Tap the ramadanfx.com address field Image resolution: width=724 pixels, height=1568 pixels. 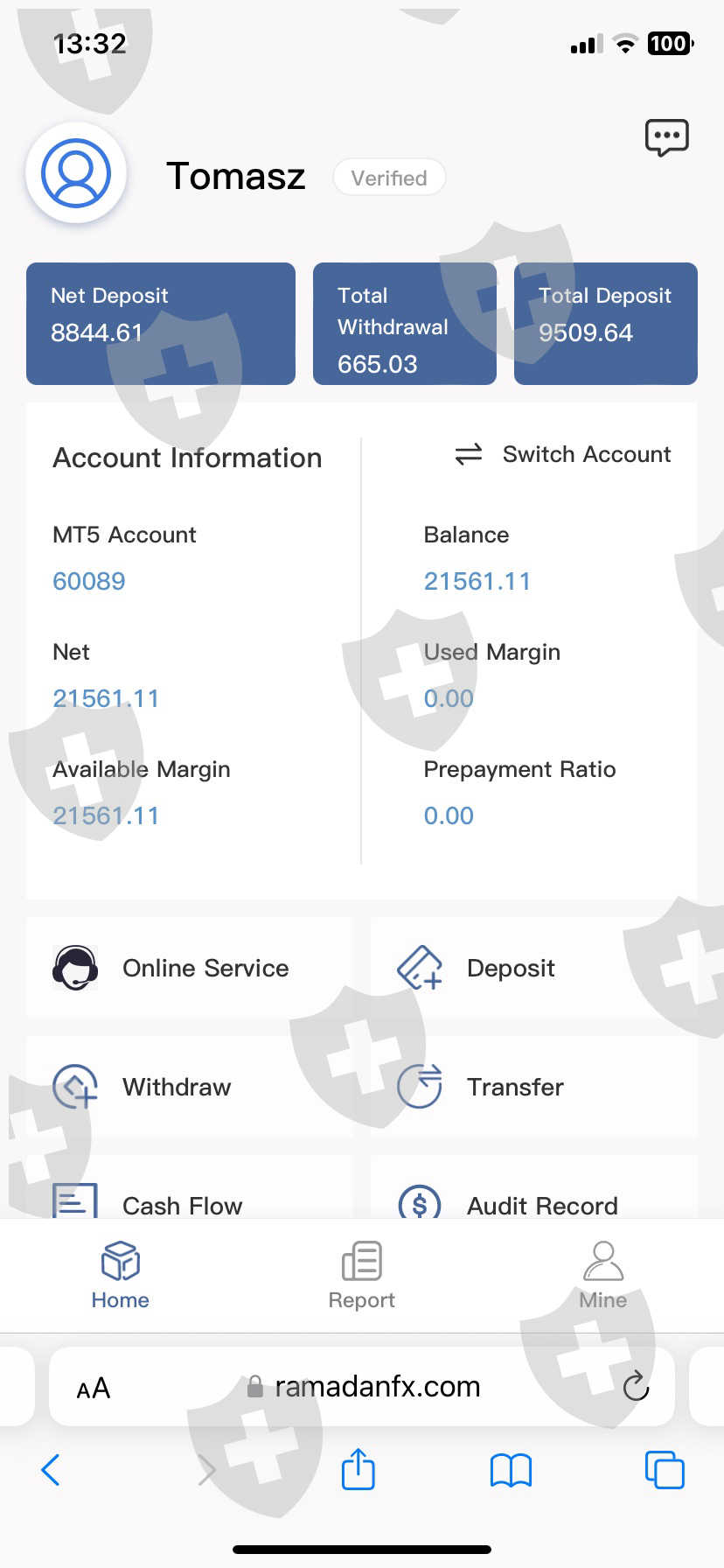(x=362, y=1386)
